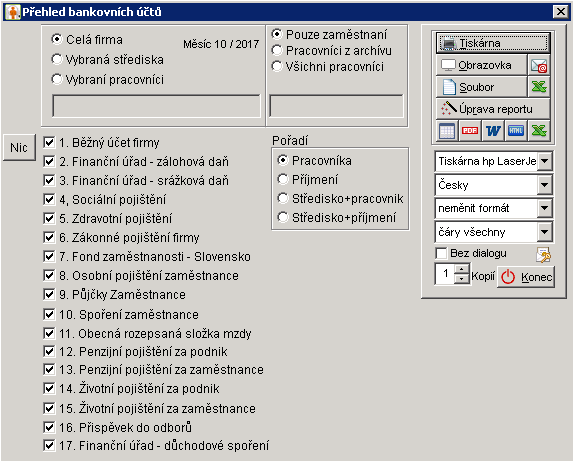Click the empty field under Vybraní pracovníci
The height and width of the screenshot is (461, 573).
pos(156,106)
